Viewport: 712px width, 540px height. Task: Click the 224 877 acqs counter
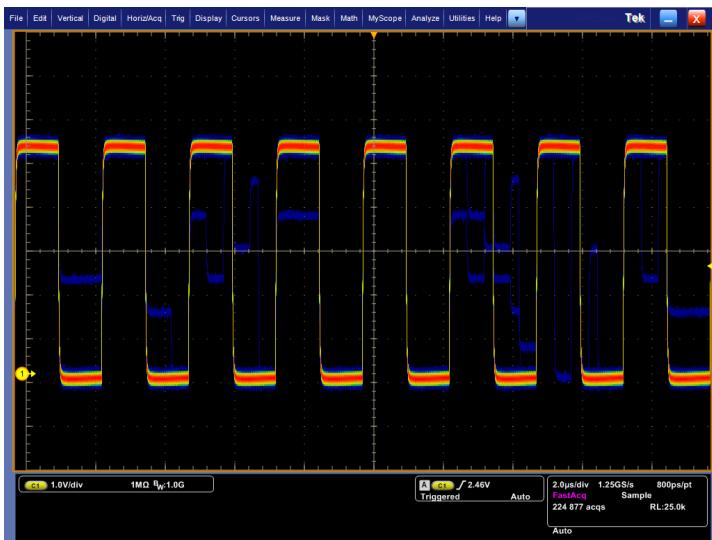[x=578, y=507]
